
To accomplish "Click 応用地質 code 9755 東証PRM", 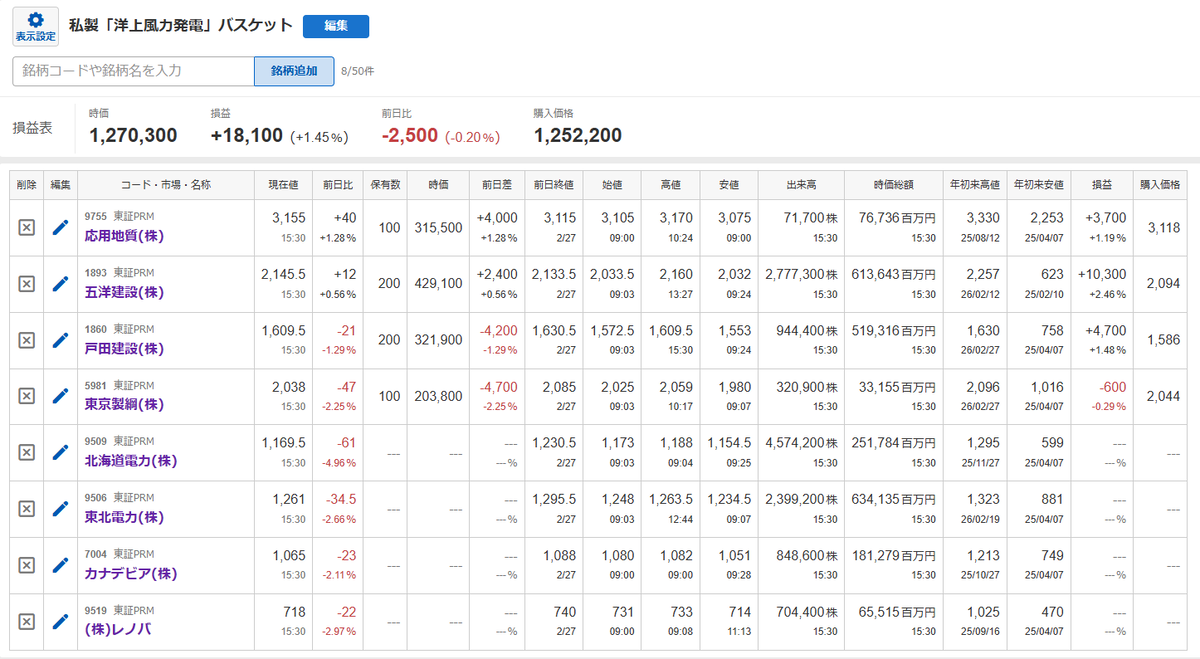I will click(119, 216).
